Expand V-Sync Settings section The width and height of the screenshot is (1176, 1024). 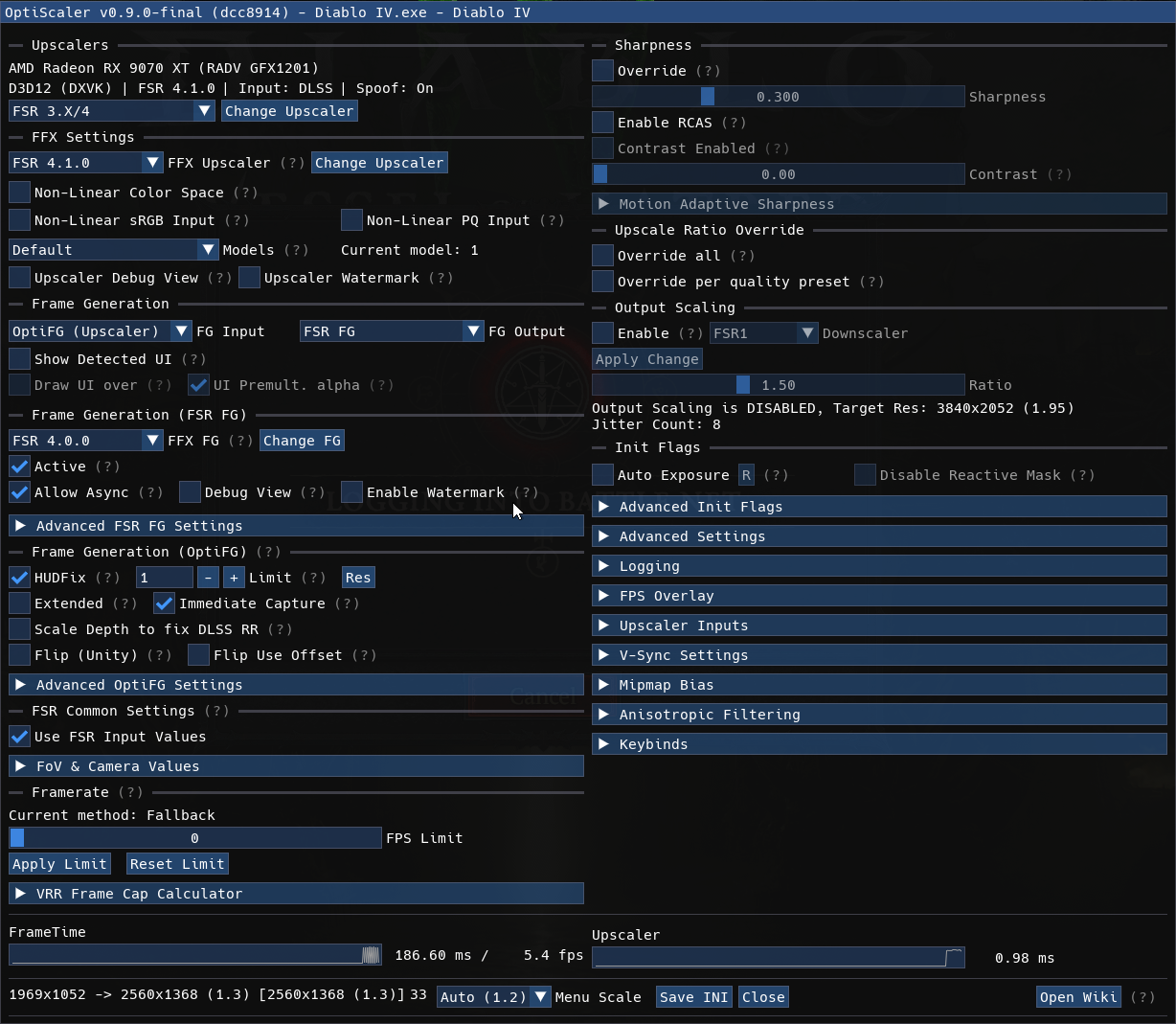879,655
